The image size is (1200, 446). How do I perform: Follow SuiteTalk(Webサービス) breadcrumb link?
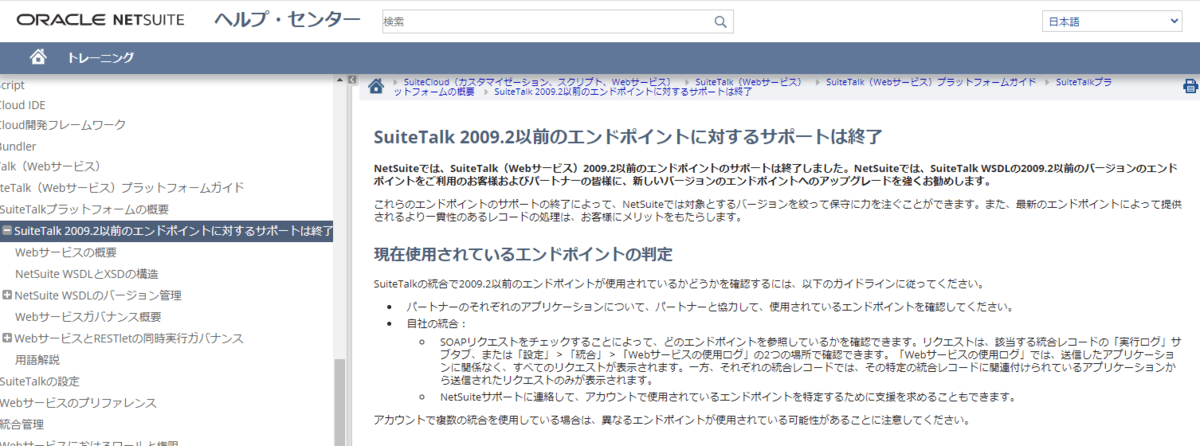click(x=749, y=81)
